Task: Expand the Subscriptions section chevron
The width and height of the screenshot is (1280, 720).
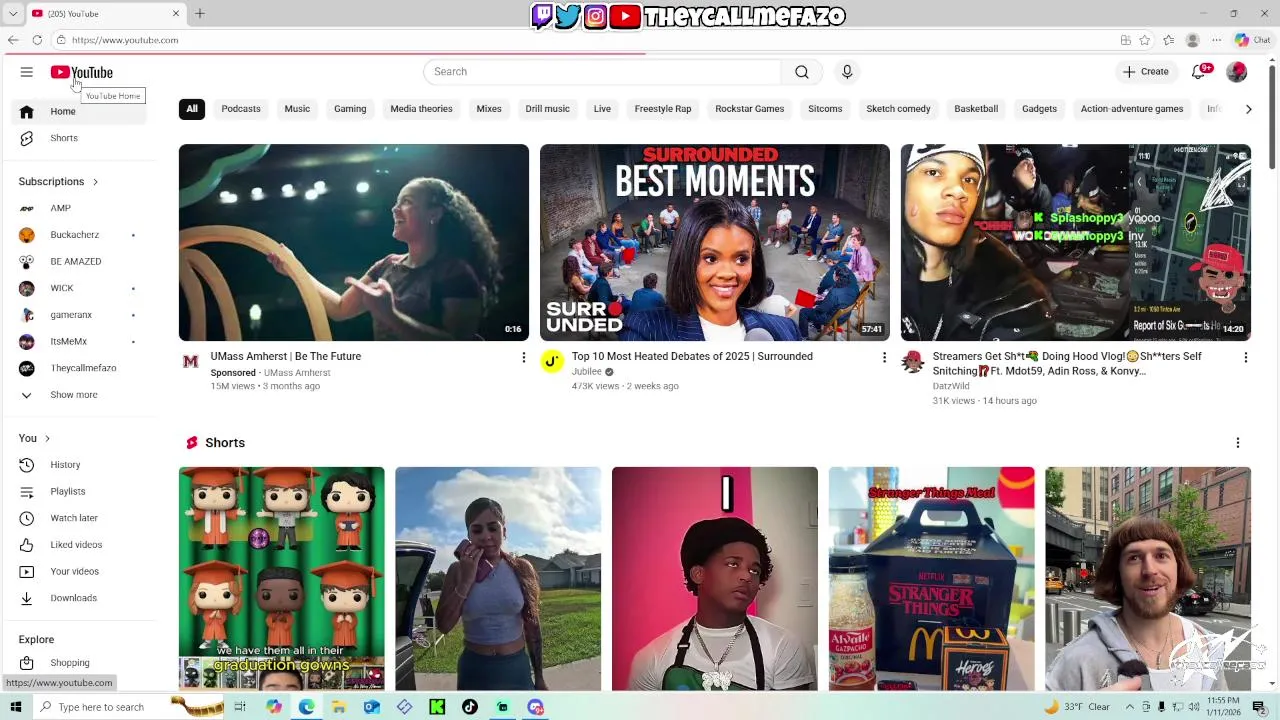Action: [95, 182]
